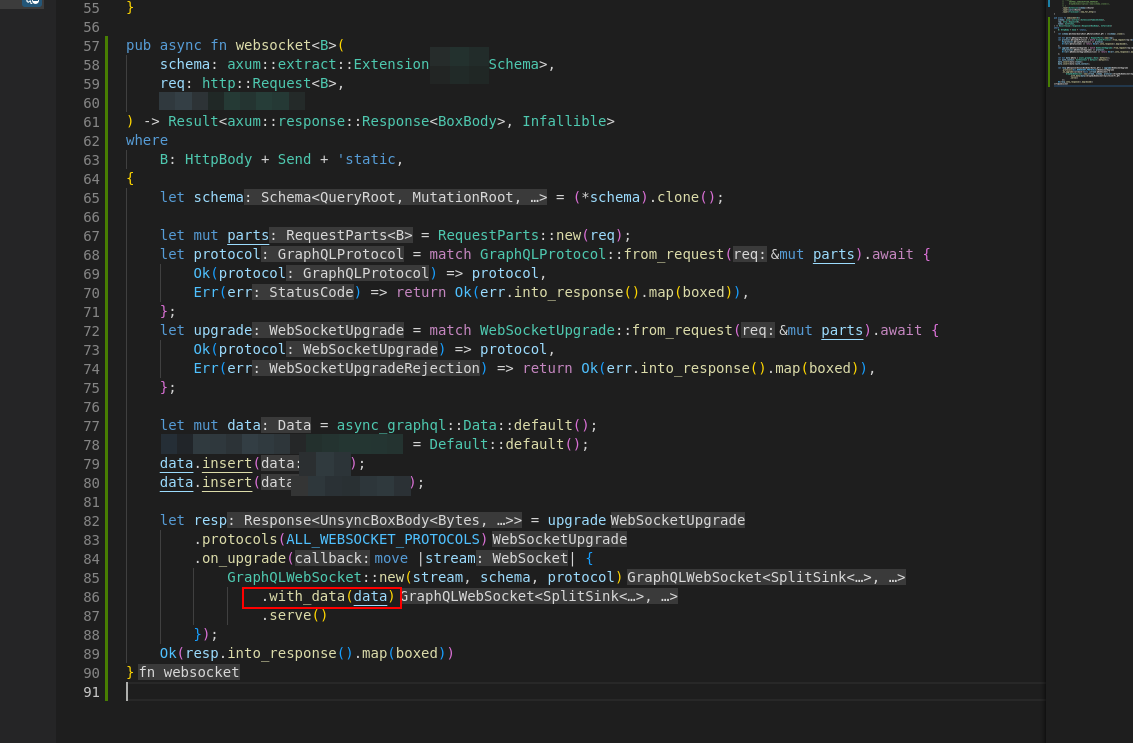Click data.insert on line 79

(206, 464)
